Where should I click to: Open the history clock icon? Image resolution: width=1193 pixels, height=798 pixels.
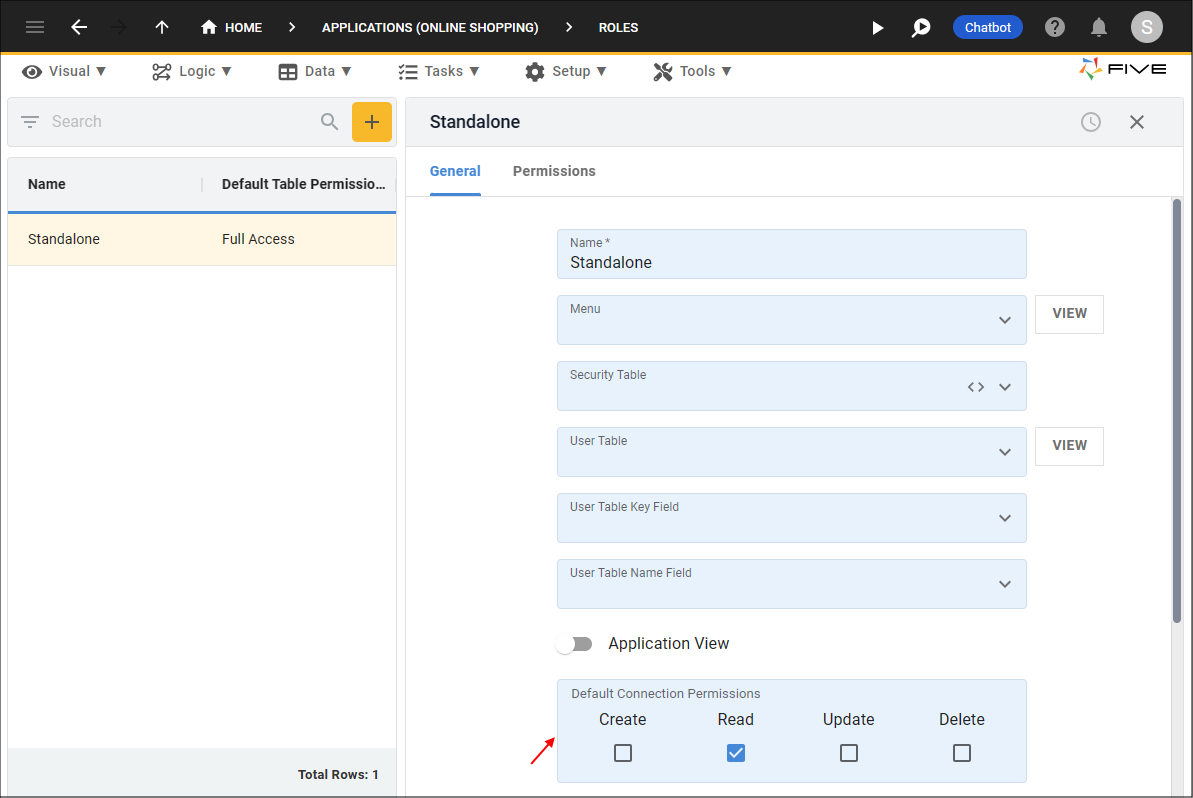pyautogui.click(x=1091, y=122)
